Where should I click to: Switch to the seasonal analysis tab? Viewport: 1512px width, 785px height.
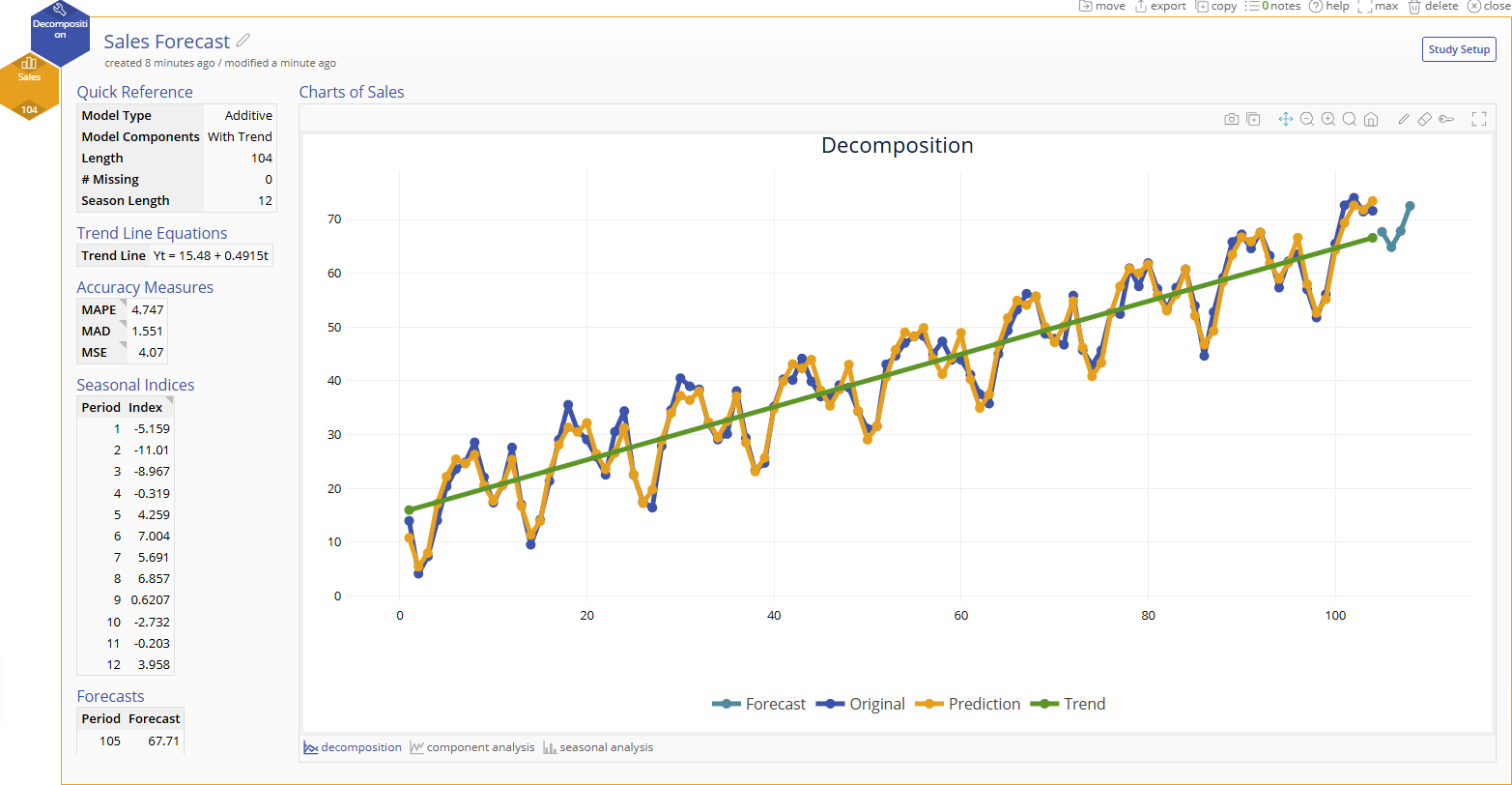click(x=598, y=747)
